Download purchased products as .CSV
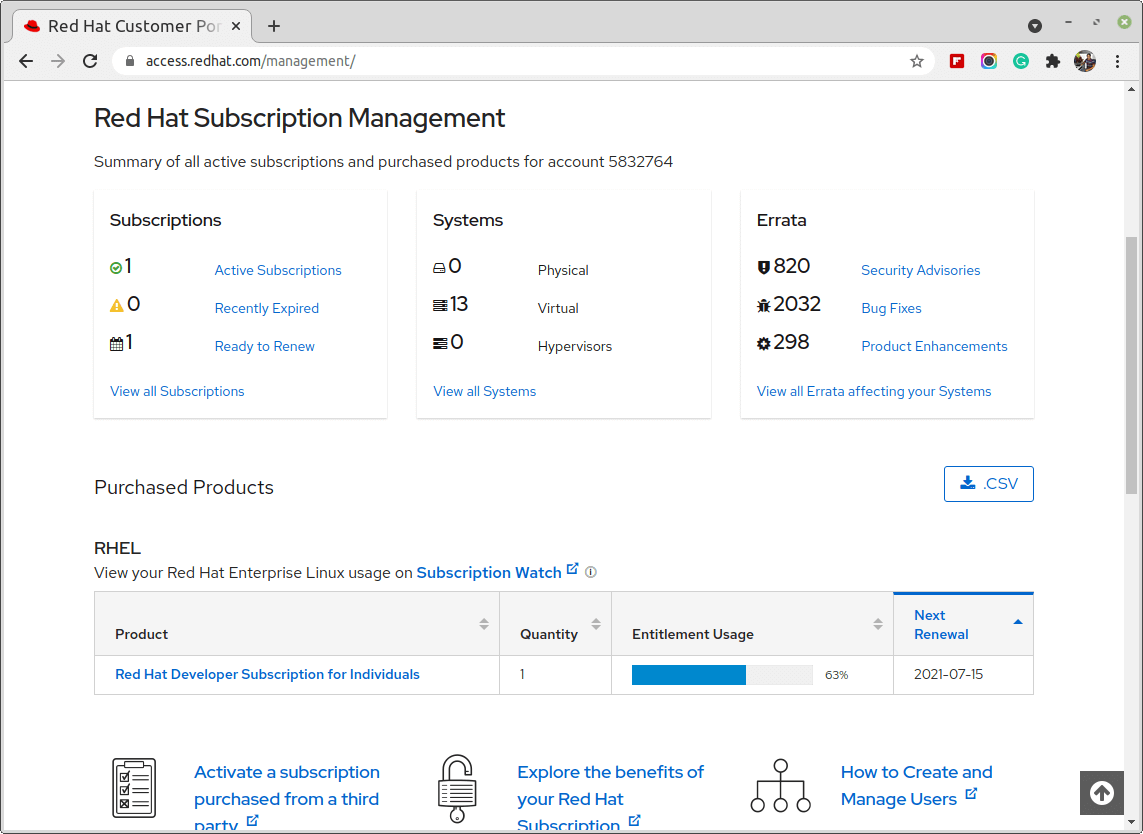 pos(988,483)
